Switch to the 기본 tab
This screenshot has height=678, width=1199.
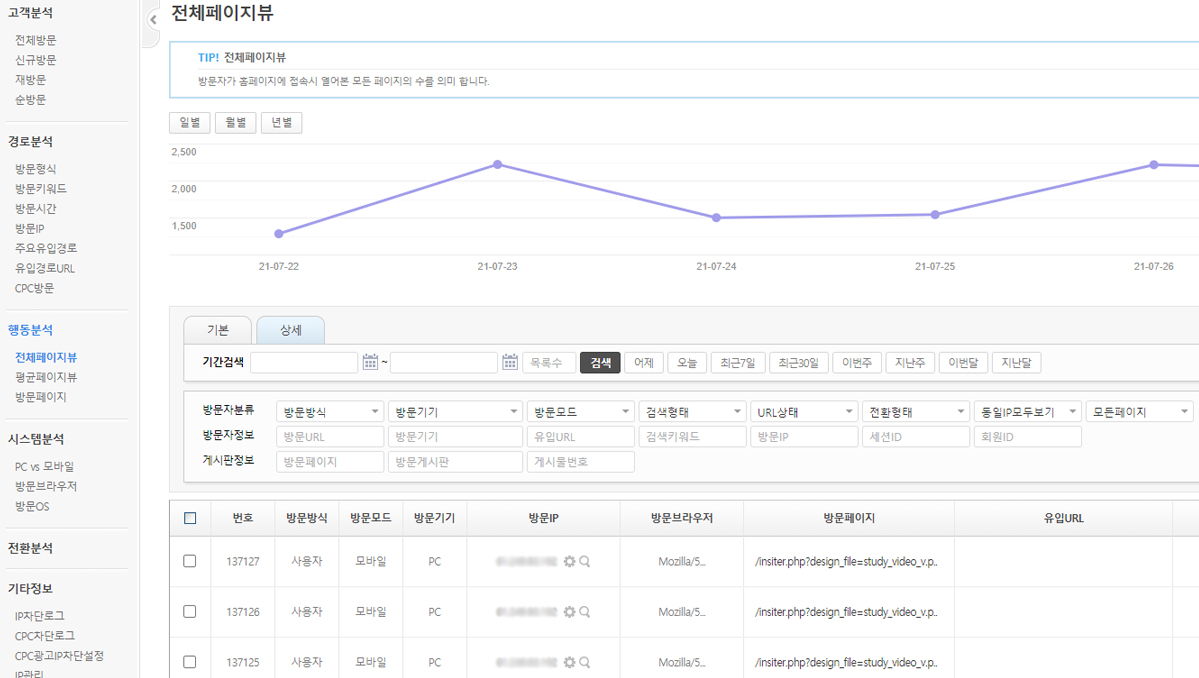pyautogui.click(x=218, y=331)
